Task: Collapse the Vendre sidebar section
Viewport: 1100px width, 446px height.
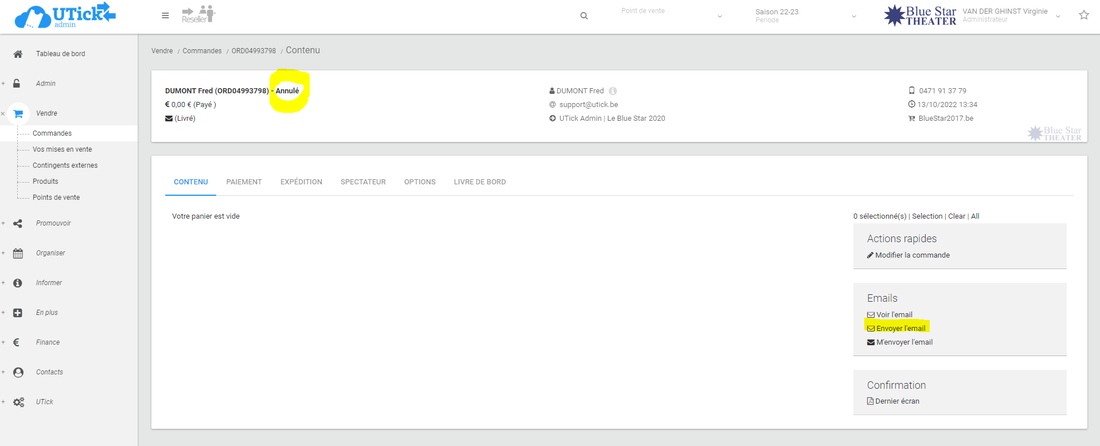Action: [4, 114]
